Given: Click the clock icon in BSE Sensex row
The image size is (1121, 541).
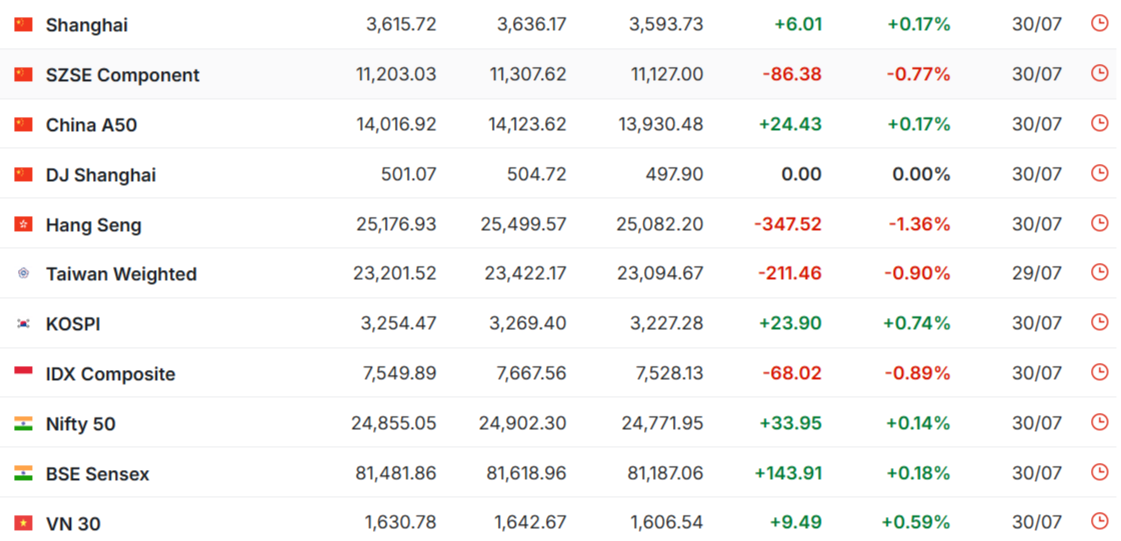Looking at the screenshot, I should coord(1099,472).
